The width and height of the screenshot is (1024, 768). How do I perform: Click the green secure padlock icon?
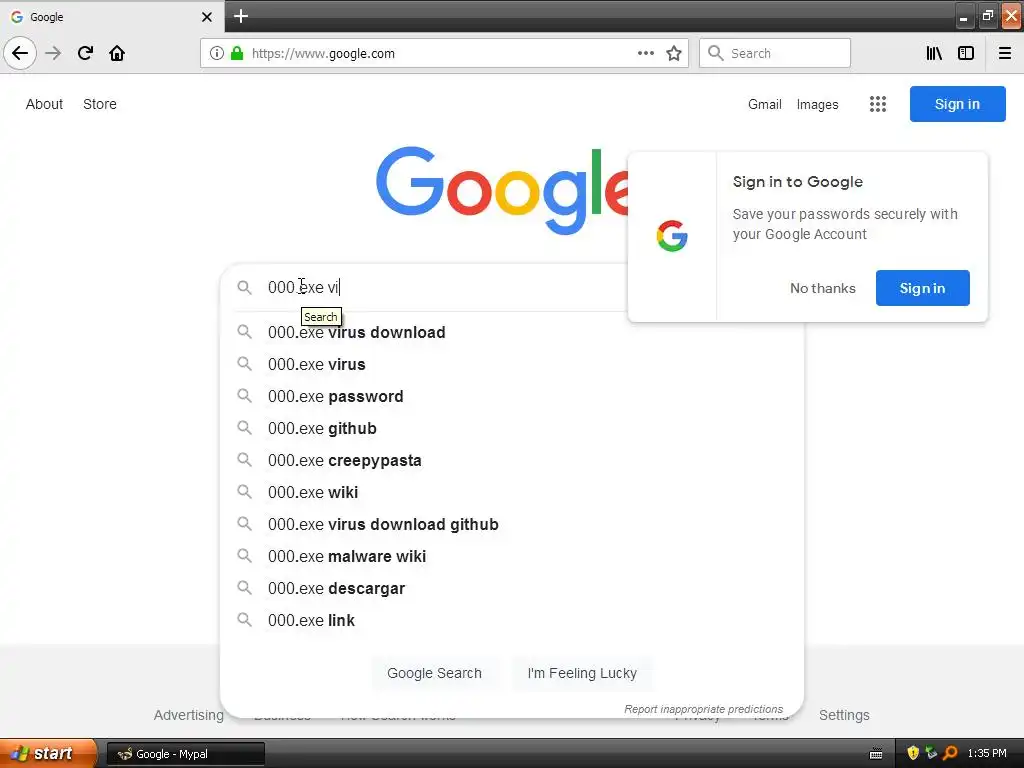coord(237,53)
